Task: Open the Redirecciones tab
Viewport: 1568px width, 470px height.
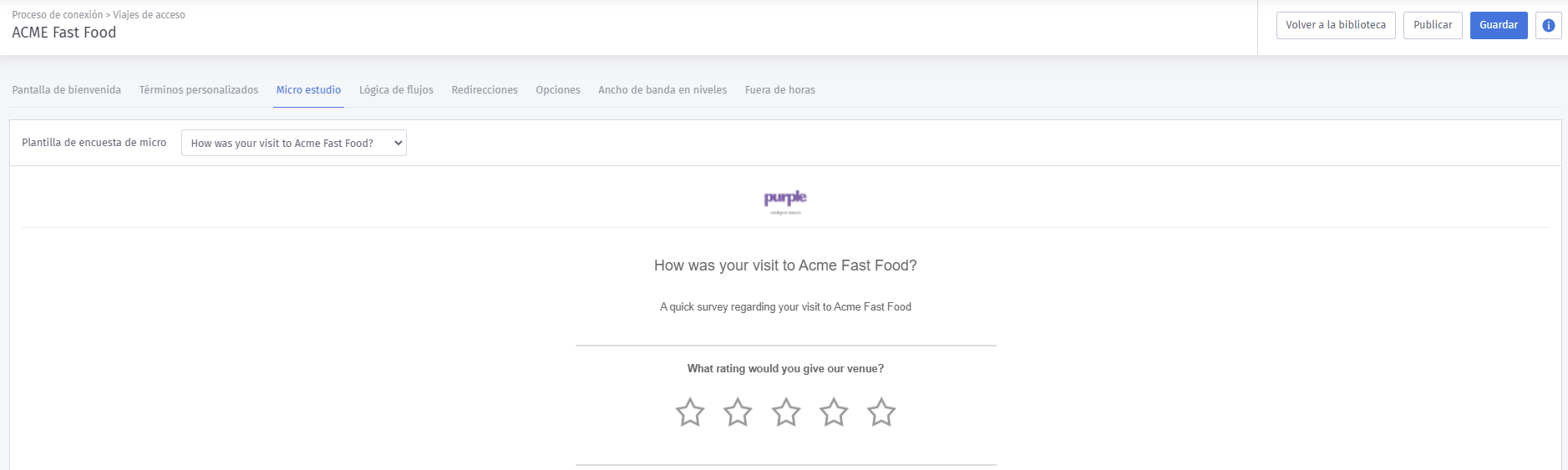Action: (485, 90)
